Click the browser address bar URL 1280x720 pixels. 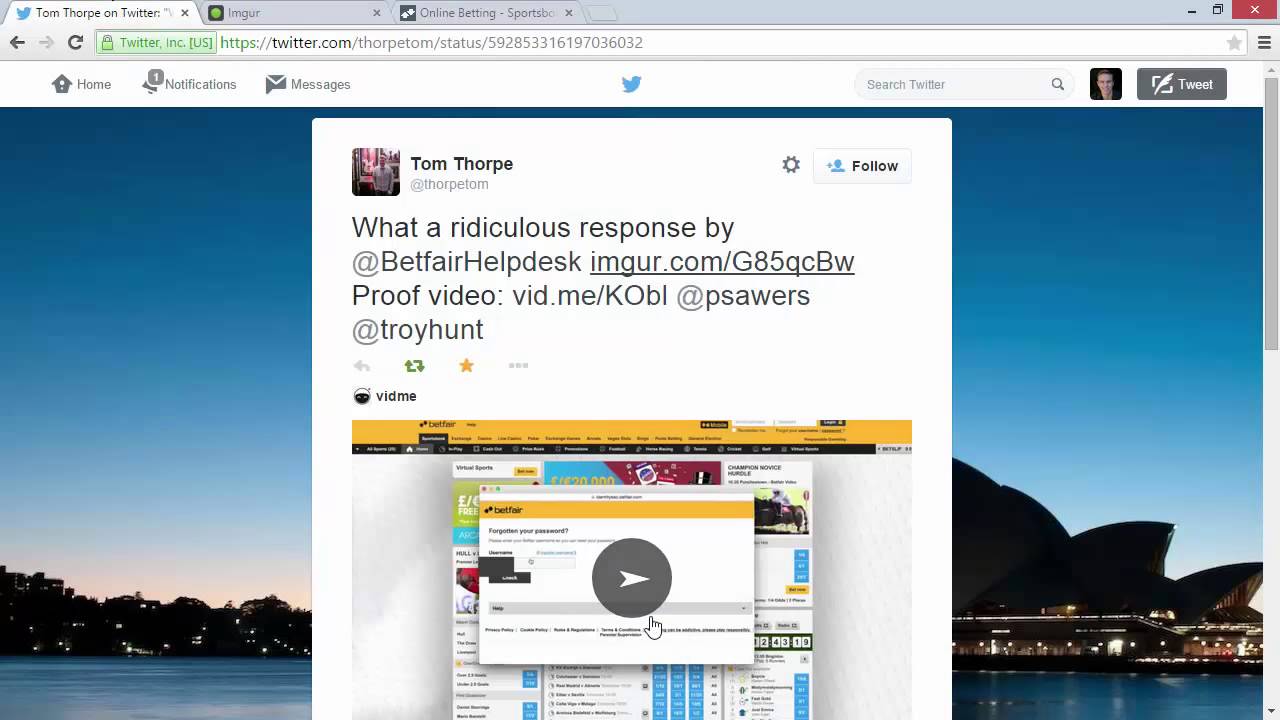pyautogui.click(x=431, y=43)
